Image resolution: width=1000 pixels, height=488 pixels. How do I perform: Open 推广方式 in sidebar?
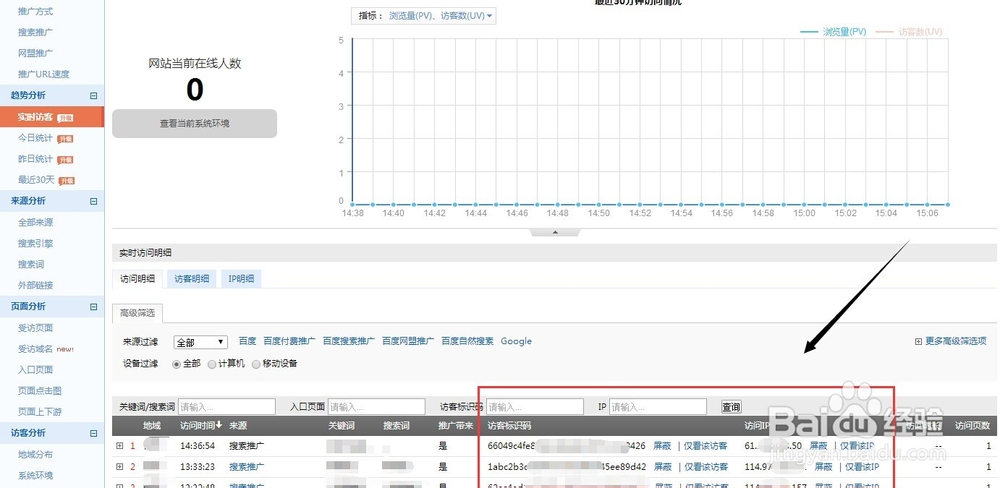[x=35, y=11]
